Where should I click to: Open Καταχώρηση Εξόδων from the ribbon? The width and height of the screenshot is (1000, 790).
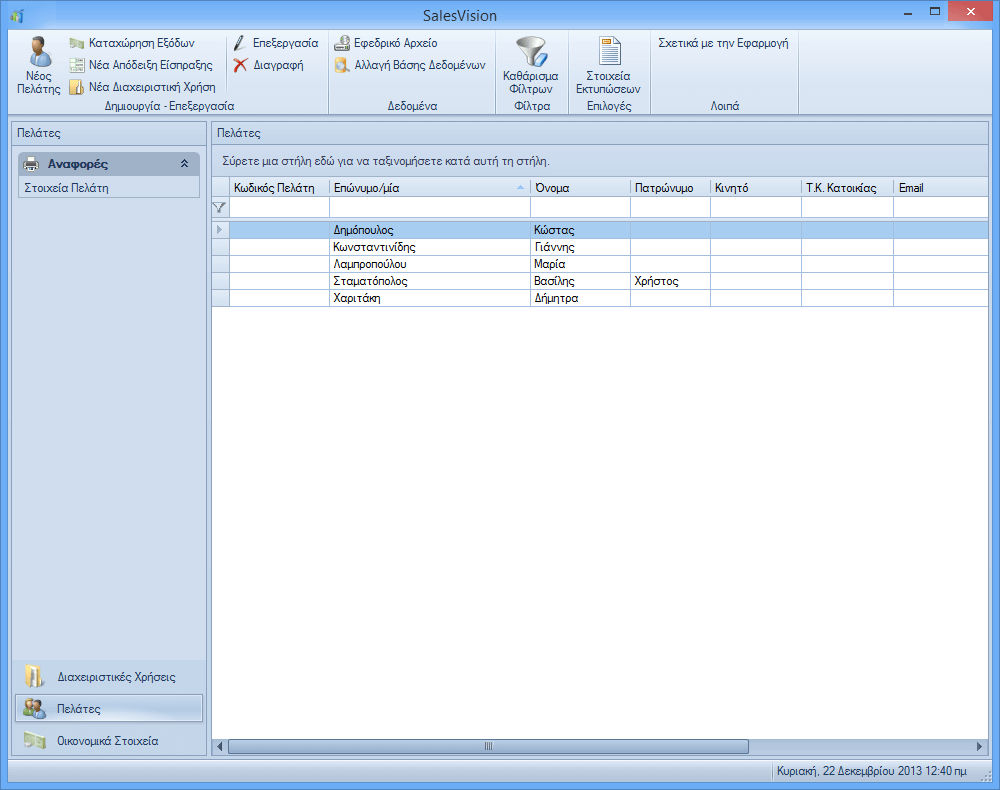pyautogui.click(x=77, y=44)
